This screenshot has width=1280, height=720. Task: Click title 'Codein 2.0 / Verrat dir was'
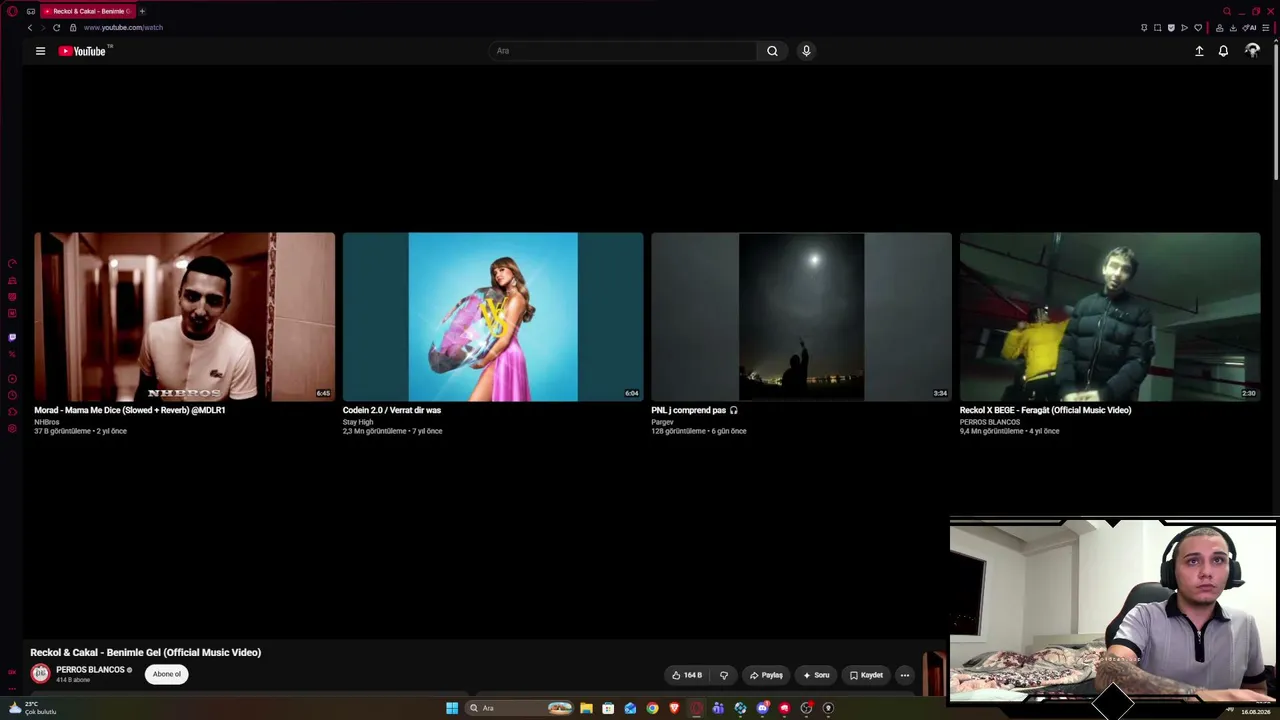[392, 410]
